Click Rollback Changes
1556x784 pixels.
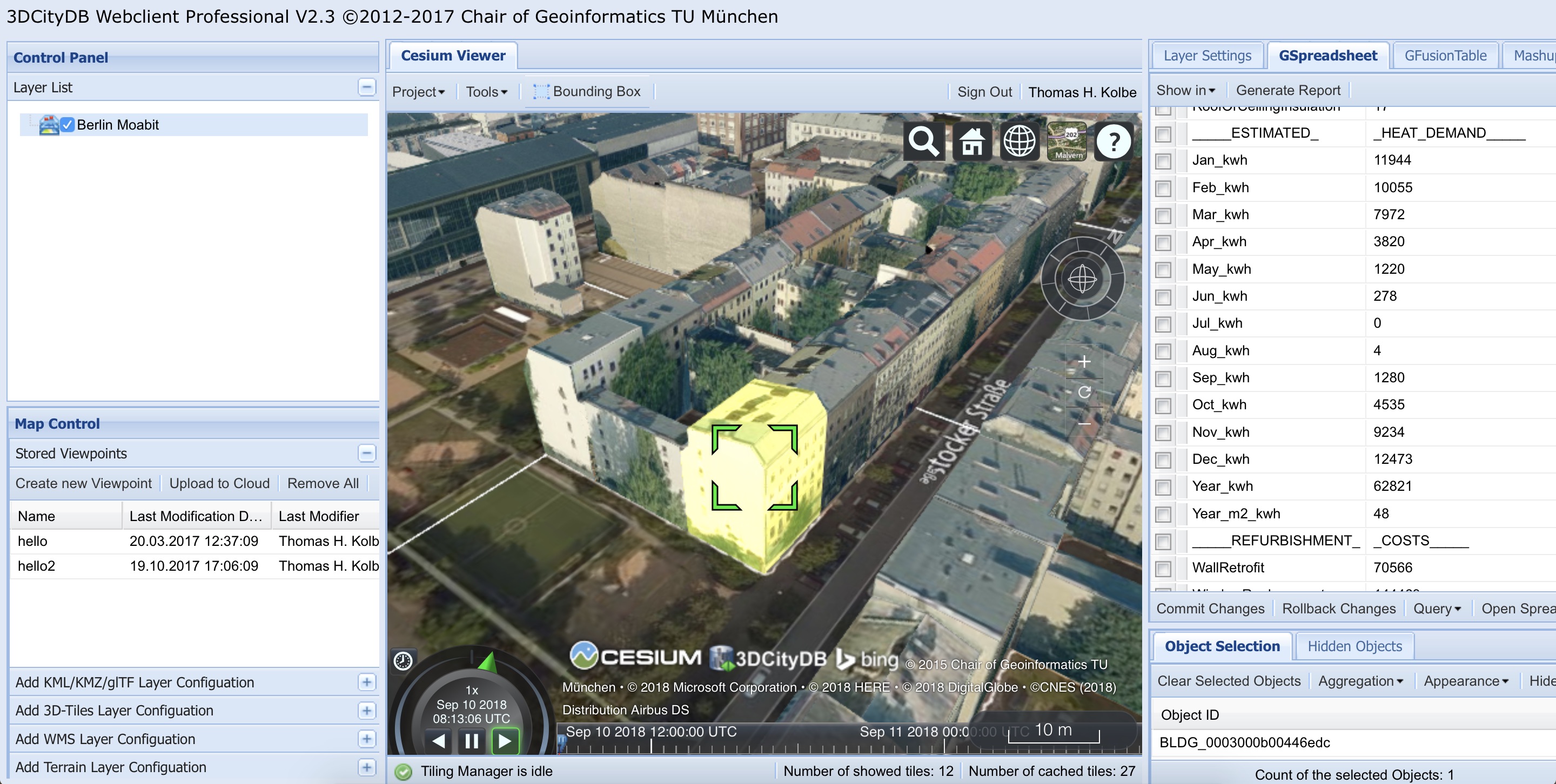(1339, 609)
